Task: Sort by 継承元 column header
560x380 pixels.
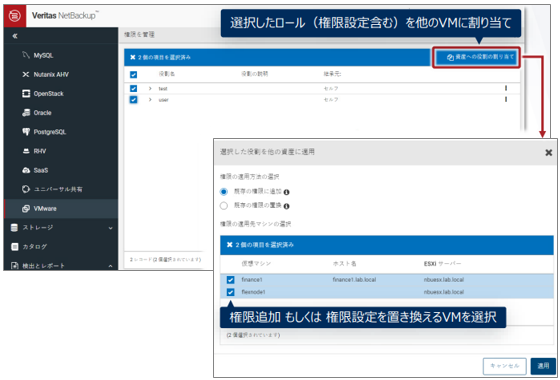Action: coord(332,74)
